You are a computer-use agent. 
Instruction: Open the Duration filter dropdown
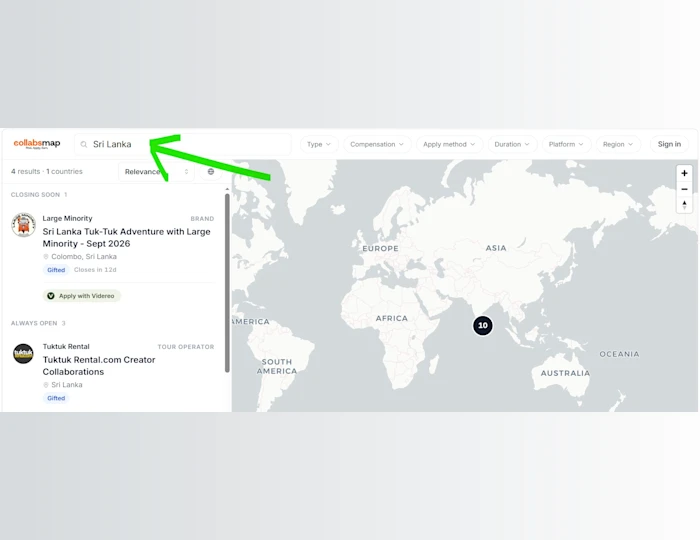pyautogui.click(x=512, y=144)
